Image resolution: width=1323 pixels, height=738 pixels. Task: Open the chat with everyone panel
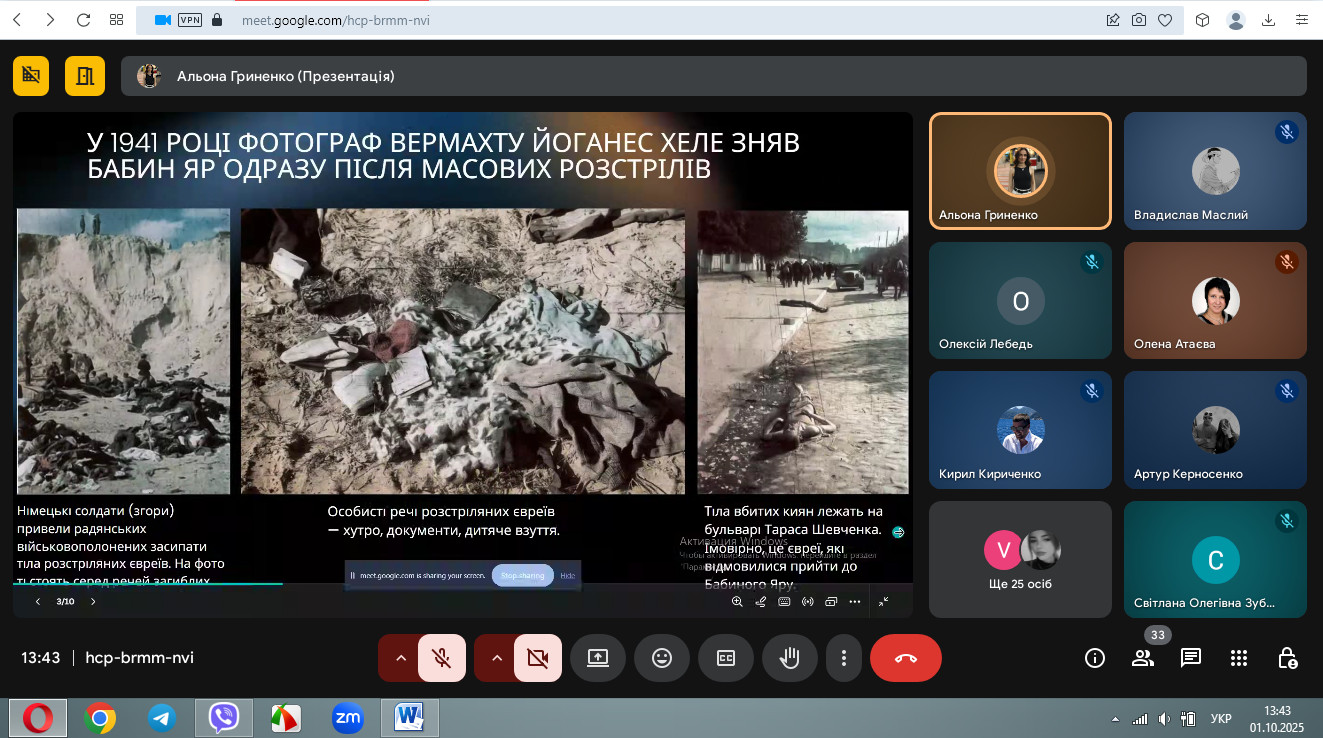[x=1190, y=658]
